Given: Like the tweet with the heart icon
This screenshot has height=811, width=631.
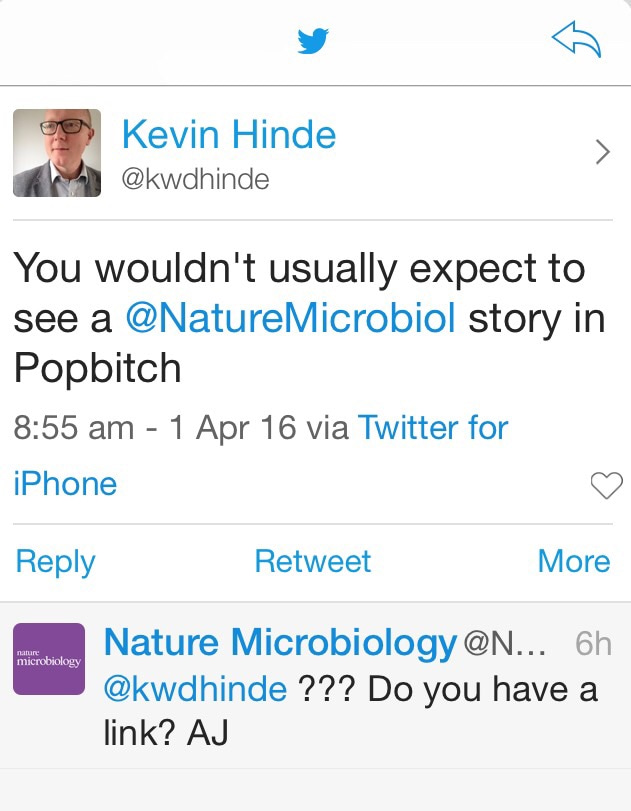Looking at the screenshot, I should (x=606, y=486).
